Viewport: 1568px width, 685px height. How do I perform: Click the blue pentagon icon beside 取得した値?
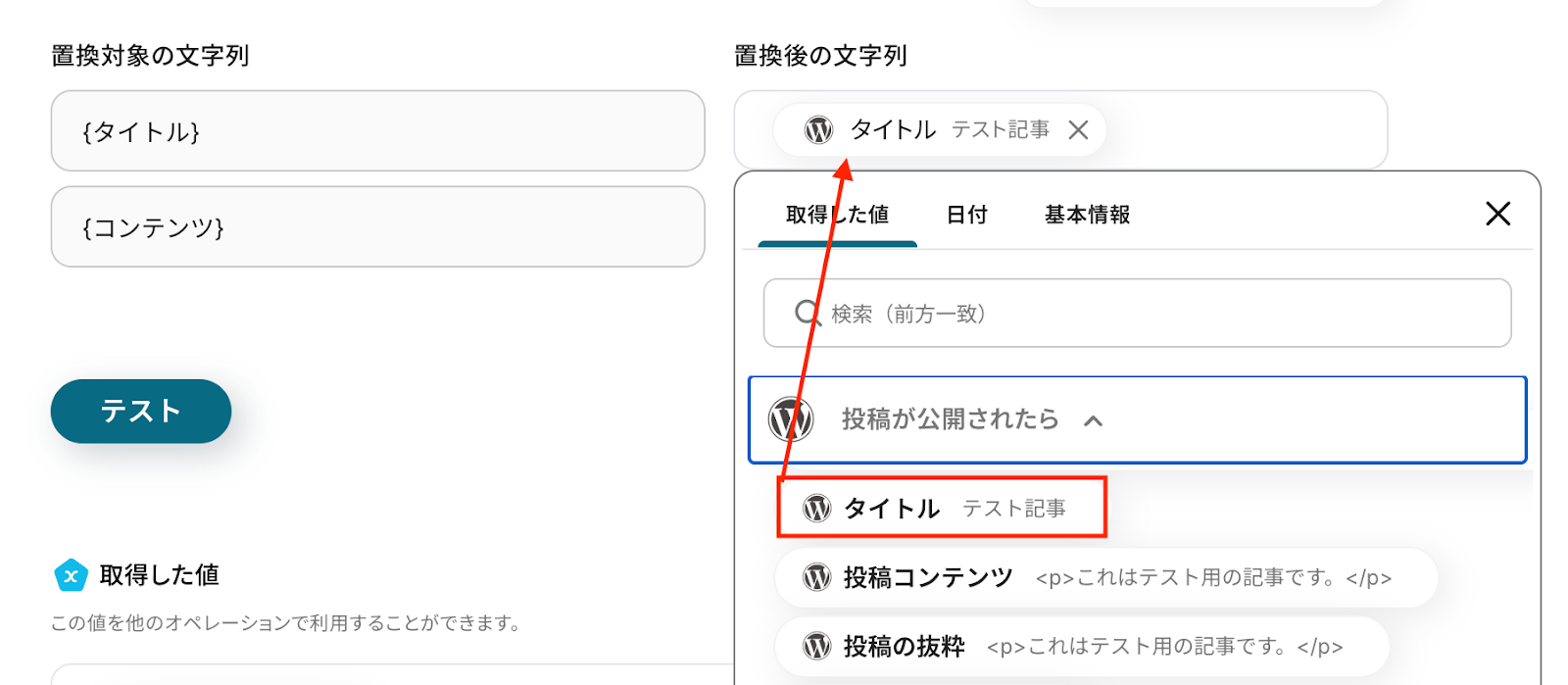click(x=71, y=575)
